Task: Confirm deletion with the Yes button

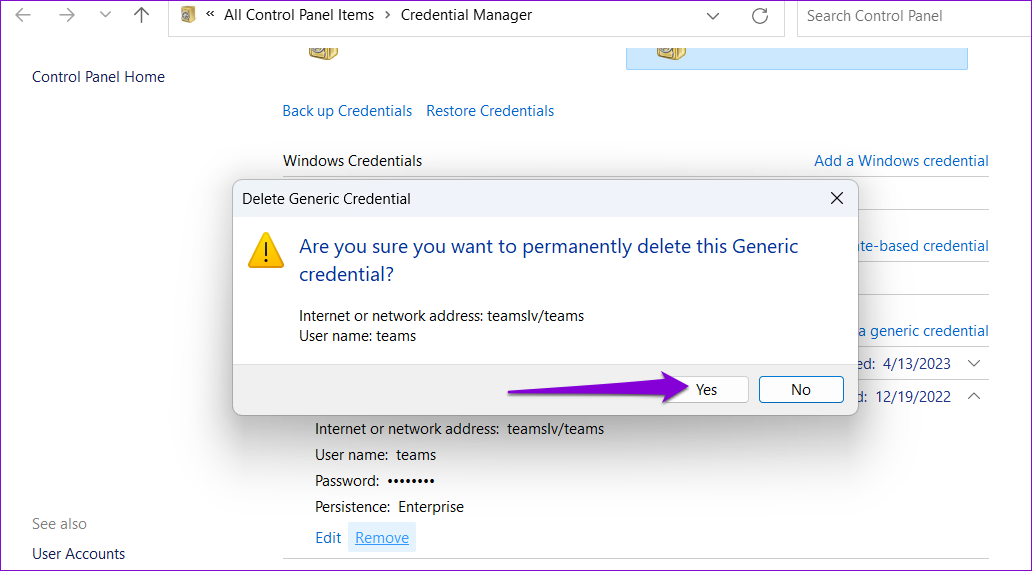Action: click(706, 389)
